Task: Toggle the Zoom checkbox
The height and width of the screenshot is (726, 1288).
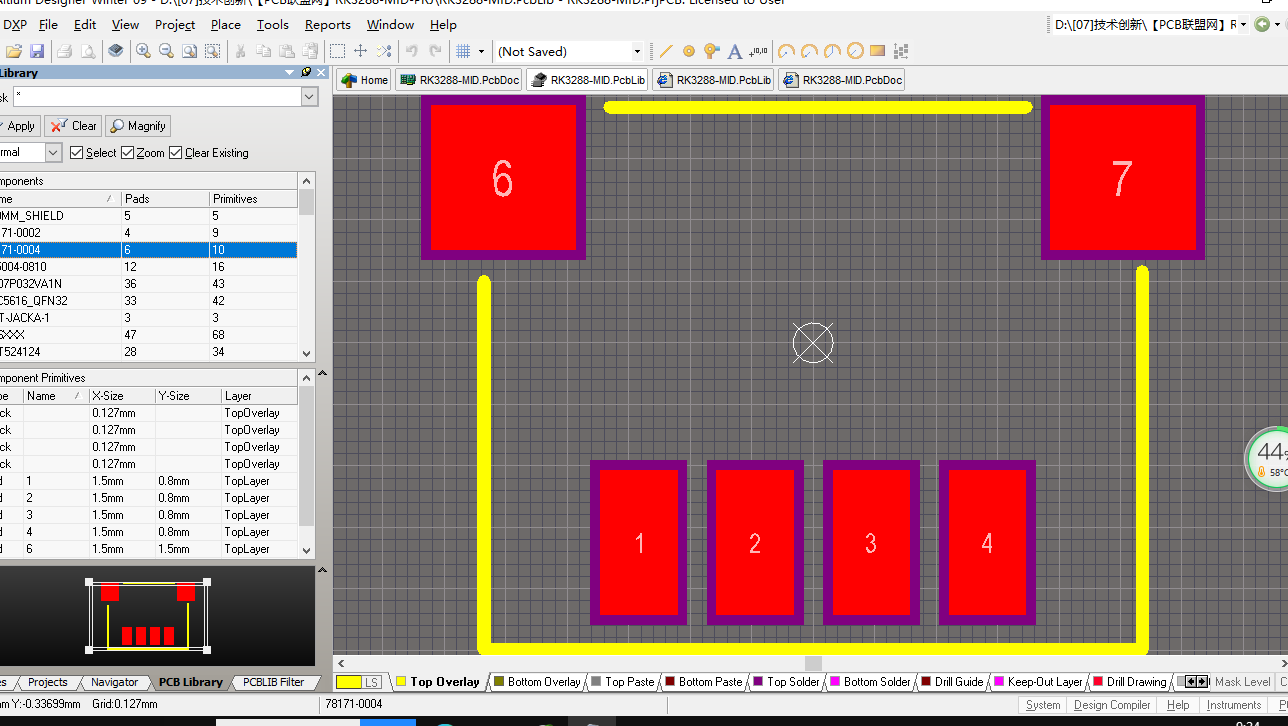Action: coord(127,153)
